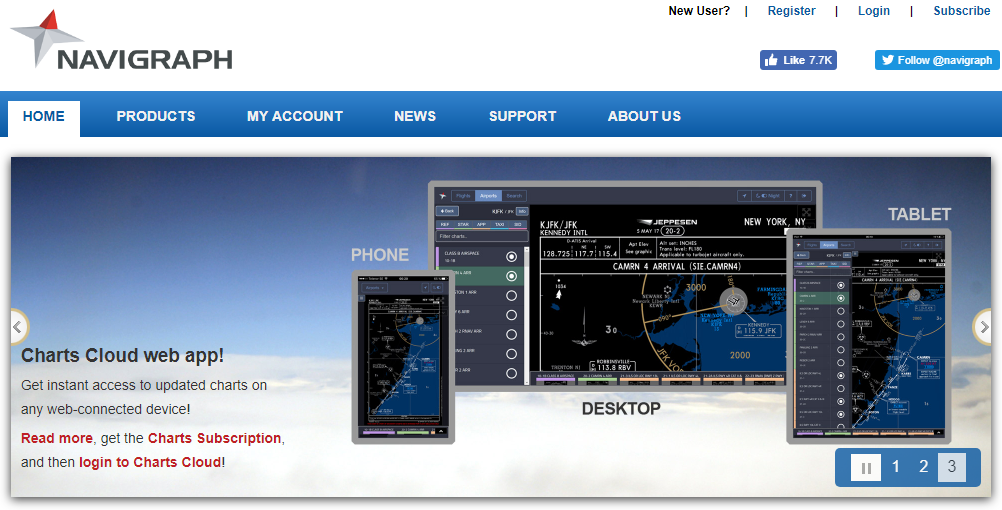This screenshot has width=1002, height=510.
Task: Click the New User? label
Action: 699,11
